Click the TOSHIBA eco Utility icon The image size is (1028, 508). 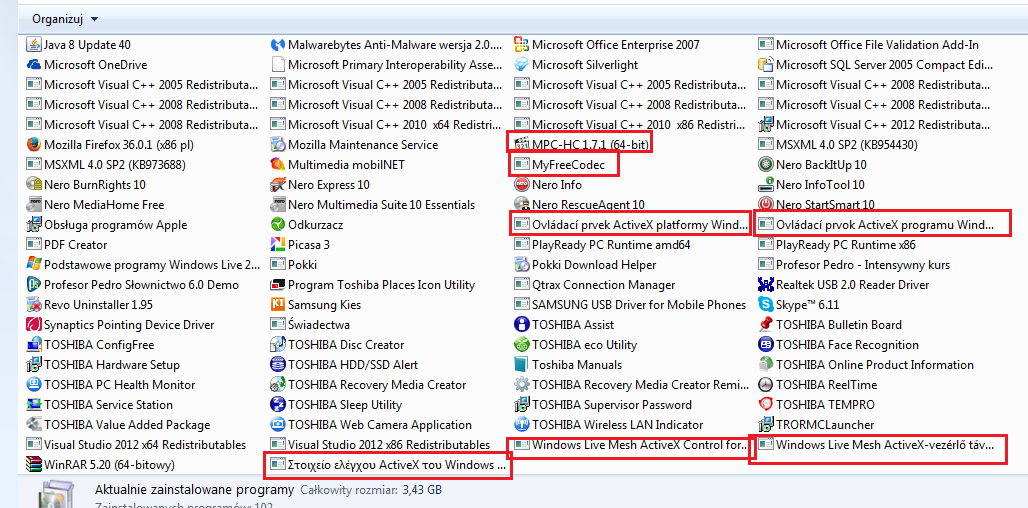522,345
